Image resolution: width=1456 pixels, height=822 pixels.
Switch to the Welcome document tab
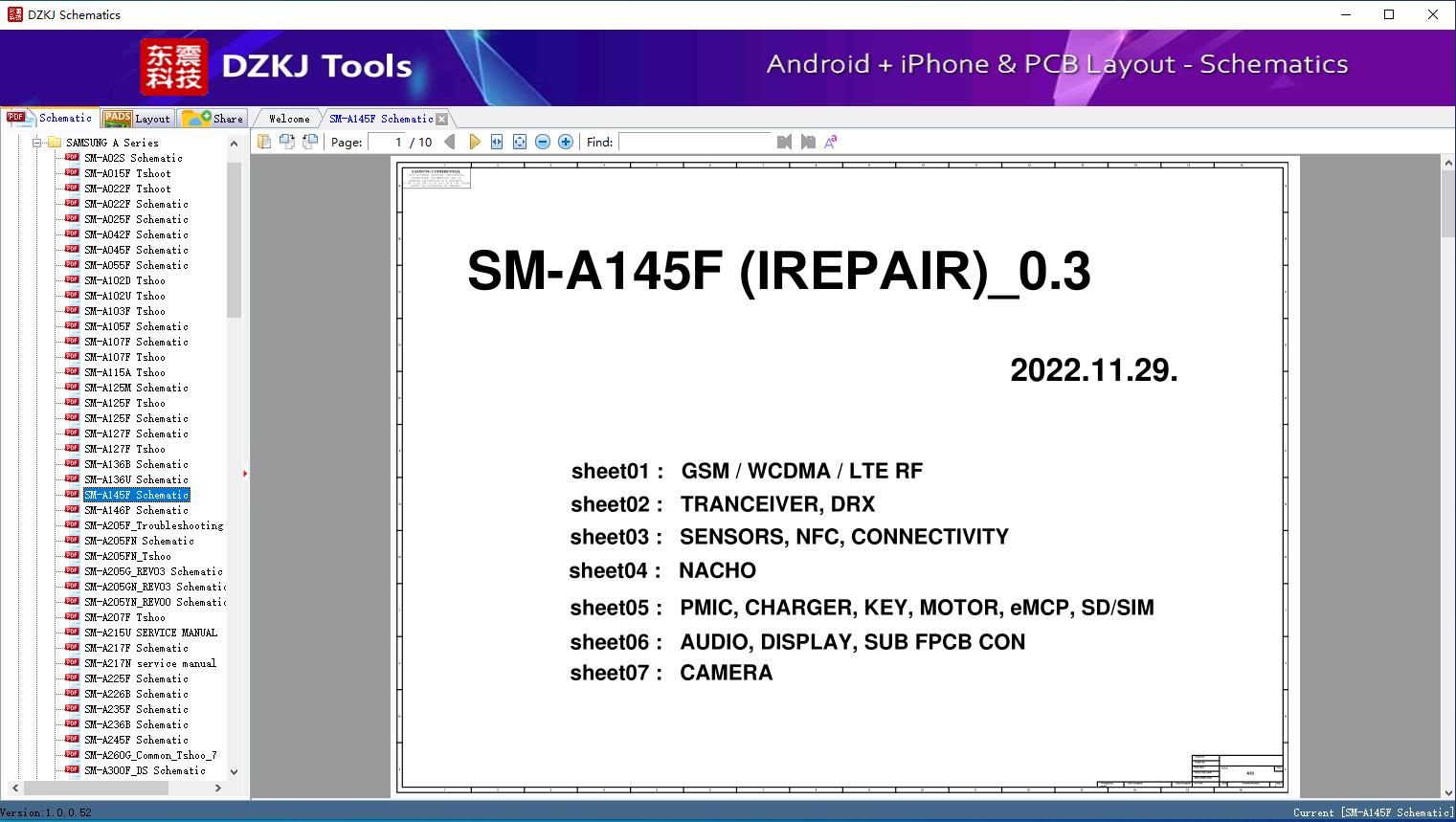(289, 119)
